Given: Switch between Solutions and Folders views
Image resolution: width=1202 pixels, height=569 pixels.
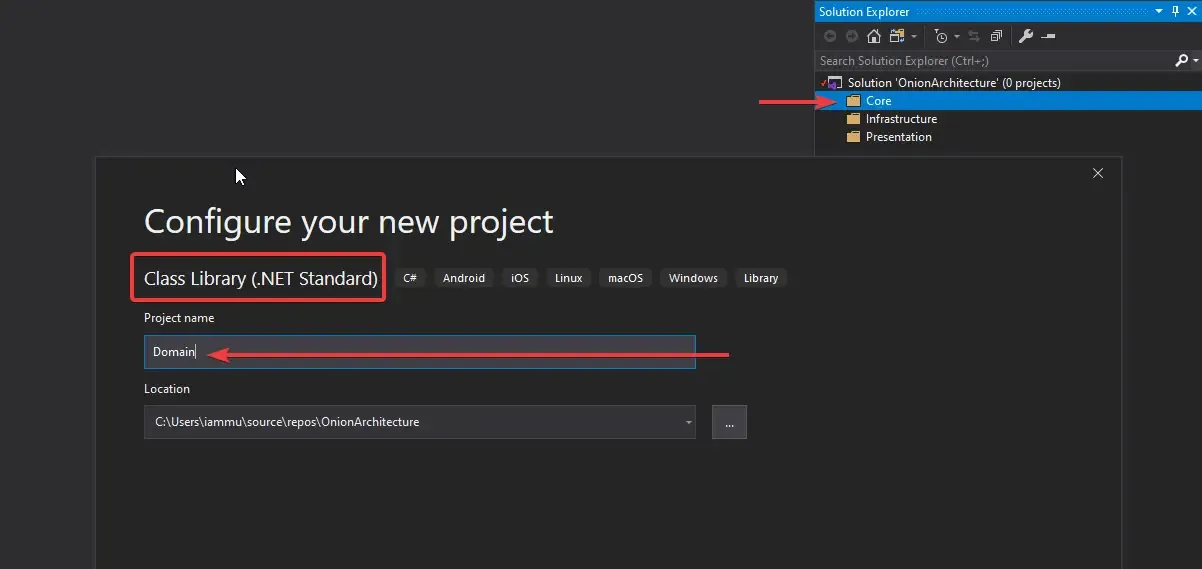Looking at the screenshot, I should 896,36.
